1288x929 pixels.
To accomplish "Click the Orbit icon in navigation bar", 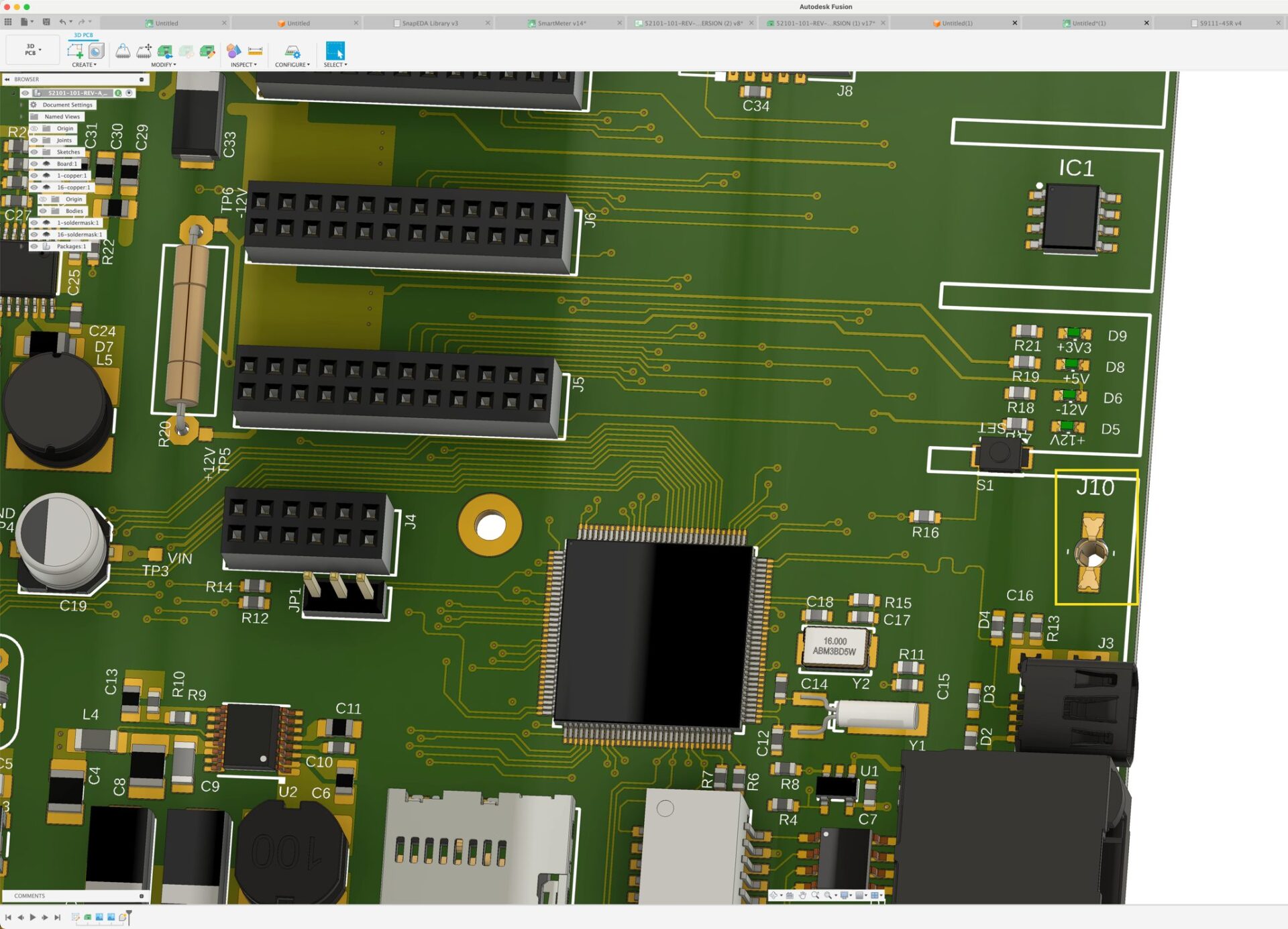I will coord(773,895).
